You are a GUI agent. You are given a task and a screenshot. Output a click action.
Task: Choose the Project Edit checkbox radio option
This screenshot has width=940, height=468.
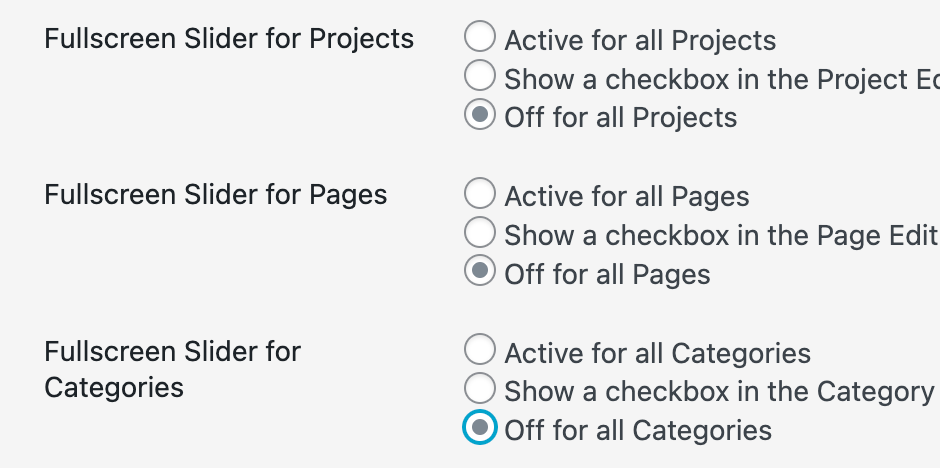click(x=480, y=76)
